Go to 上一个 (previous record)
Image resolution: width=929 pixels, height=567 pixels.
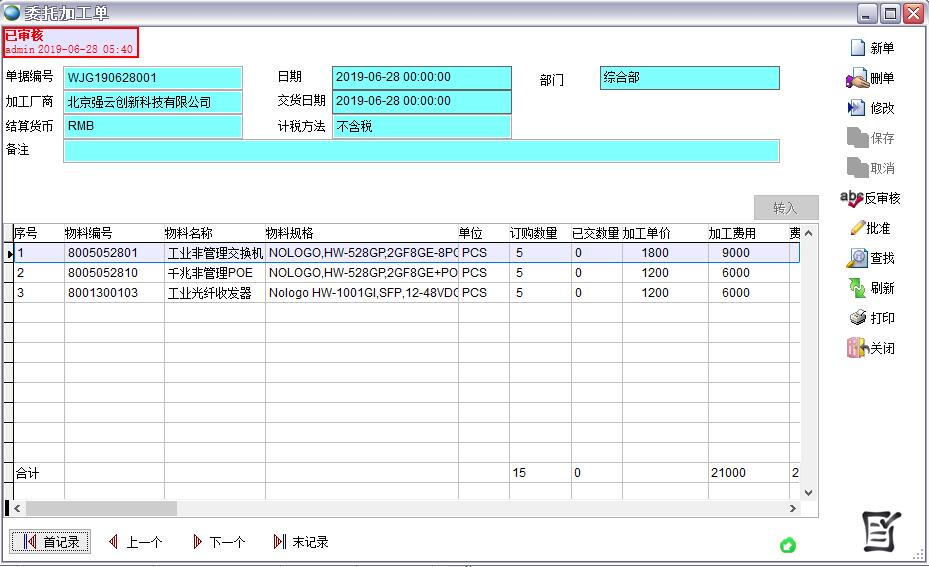(135, 542)
